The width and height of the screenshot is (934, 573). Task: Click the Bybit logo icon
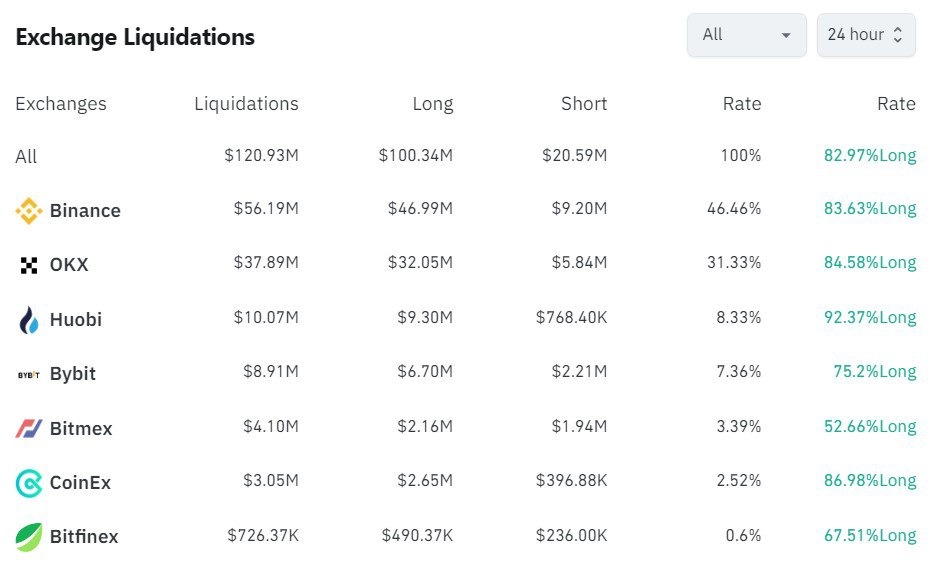28,374
